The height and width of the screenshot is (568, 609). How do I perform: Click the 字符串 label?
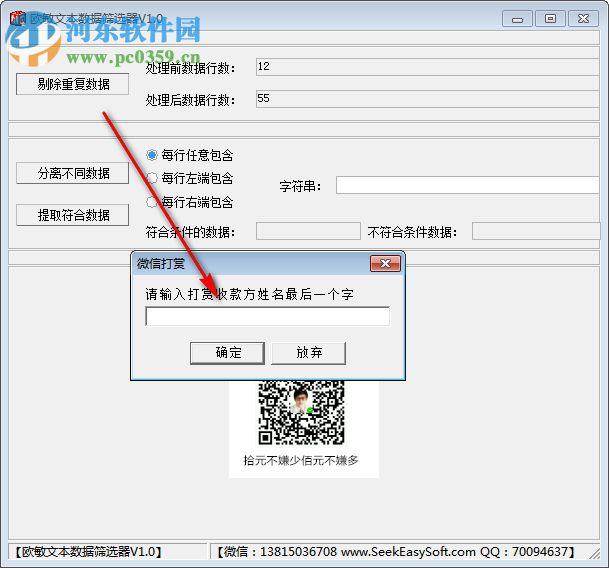(301, 186)
